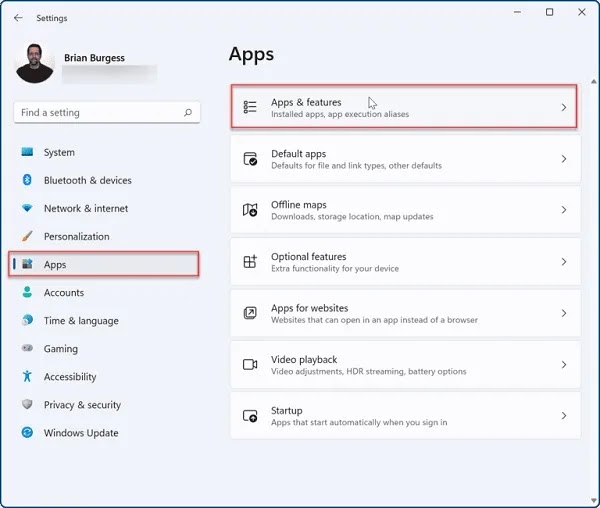Click the scrollbar down arrow
Screen dimensions: 600x508
(593, 500)
